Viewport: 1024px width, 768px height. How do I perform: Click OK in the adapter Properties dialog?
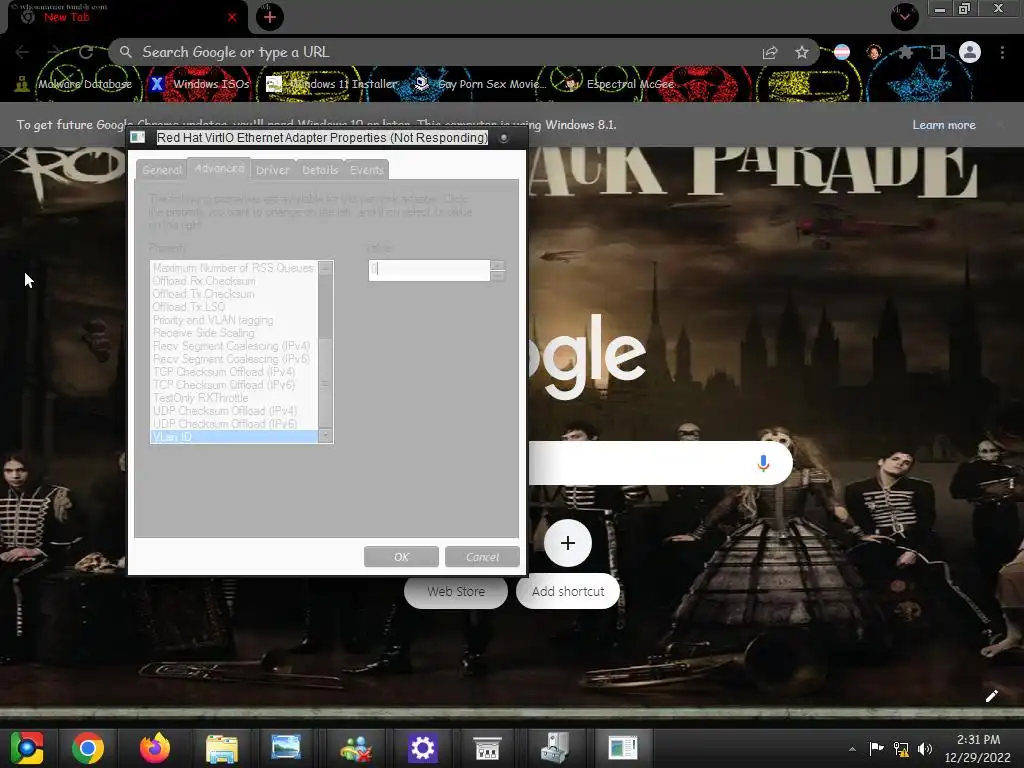401,556
